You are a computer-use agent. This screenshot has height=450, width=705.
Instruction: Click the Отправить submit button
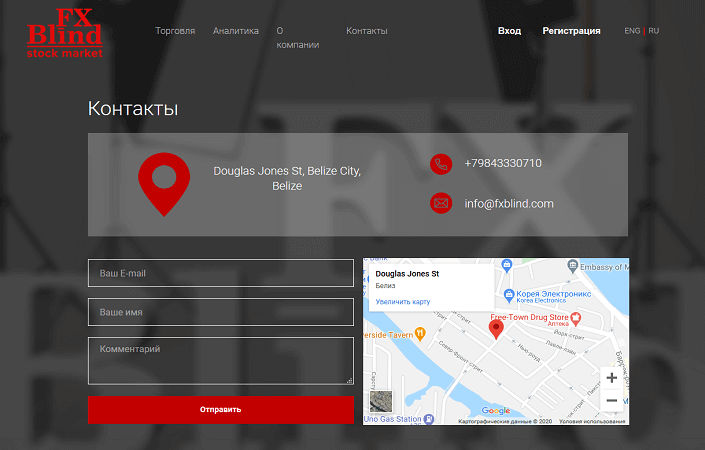point(220,409)
